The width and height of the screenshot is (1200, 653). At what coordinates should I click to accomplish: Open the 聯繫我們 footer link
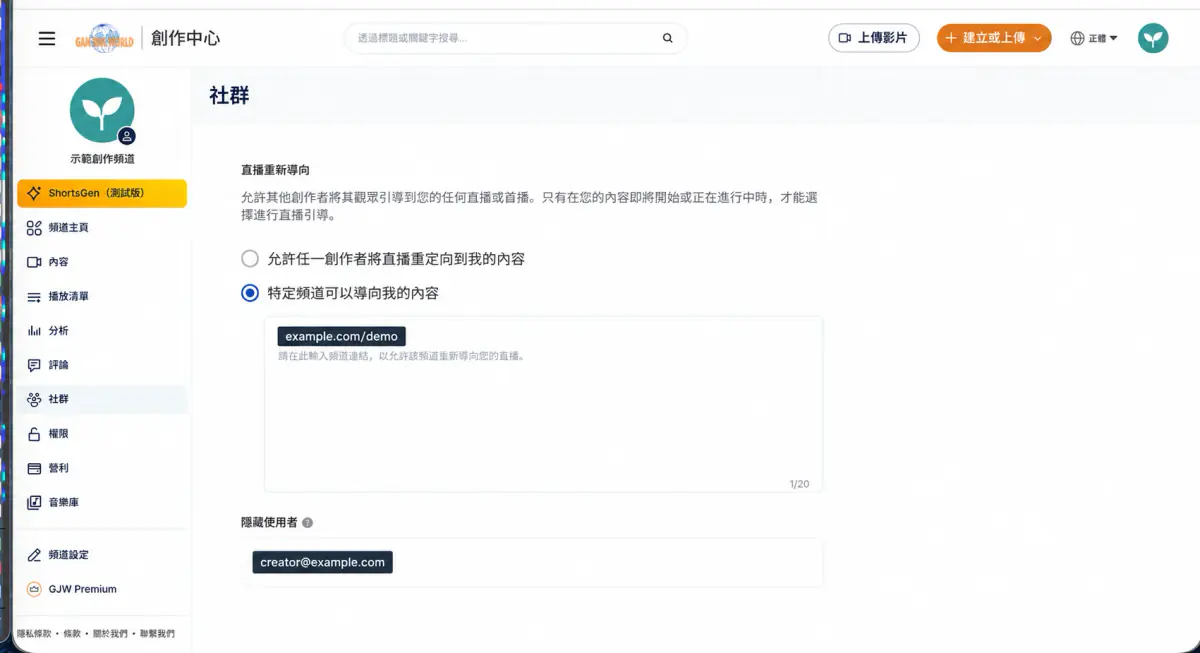(157, 634)
